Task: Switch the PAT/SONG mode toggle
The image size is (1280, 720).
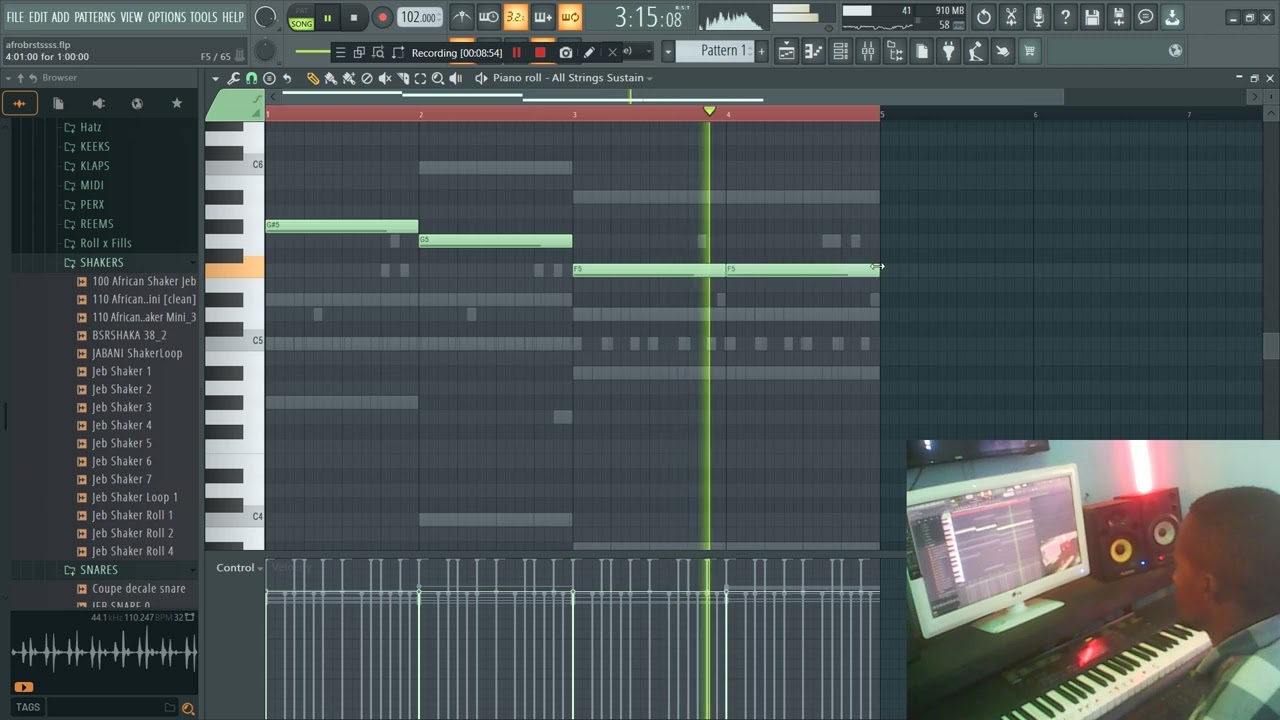Action: [301, 17]
